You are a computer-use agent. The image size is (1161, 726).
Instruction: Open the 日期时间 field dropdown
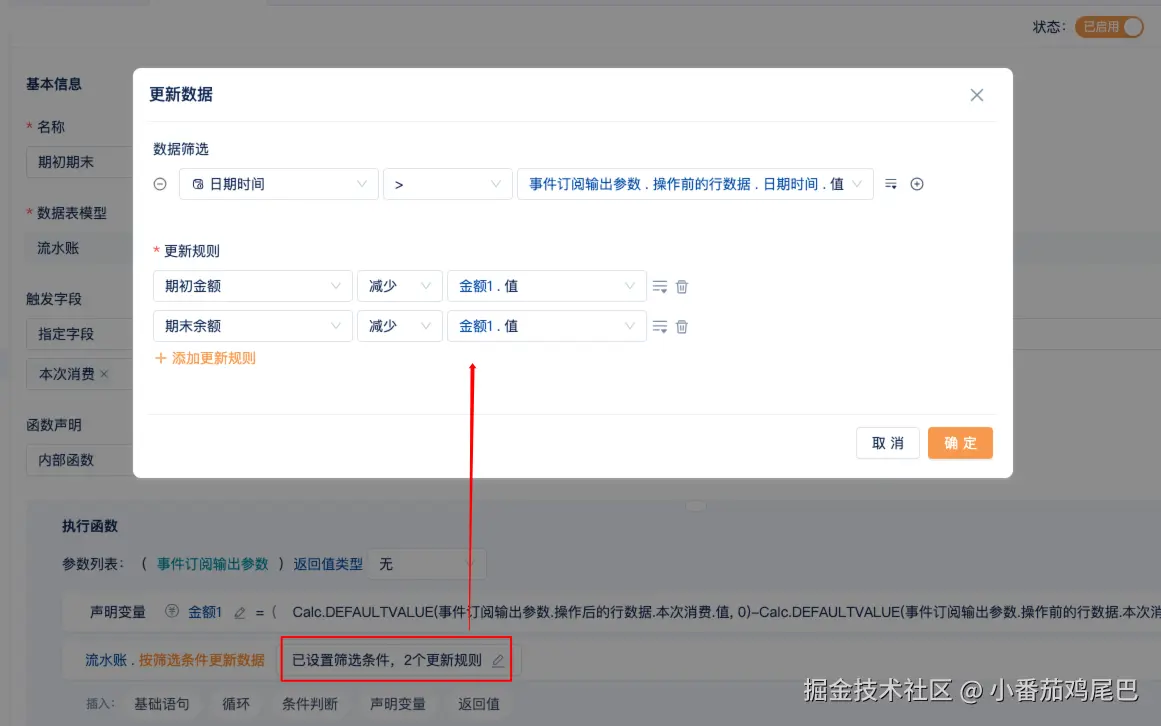(278, 184)
